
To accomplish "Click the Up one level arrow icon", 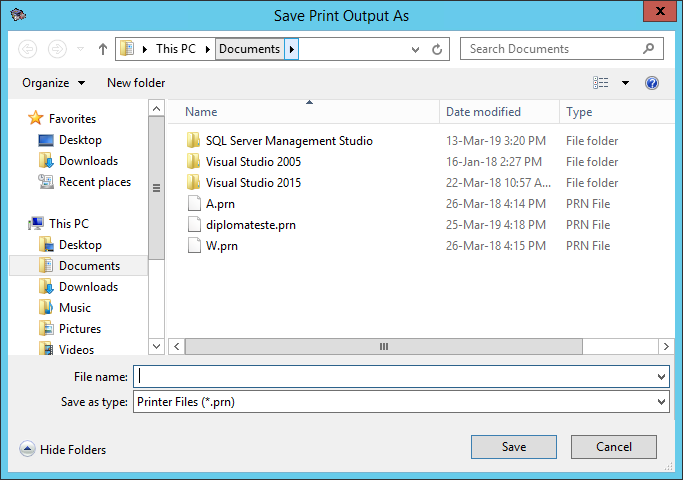I will (102, 49).
